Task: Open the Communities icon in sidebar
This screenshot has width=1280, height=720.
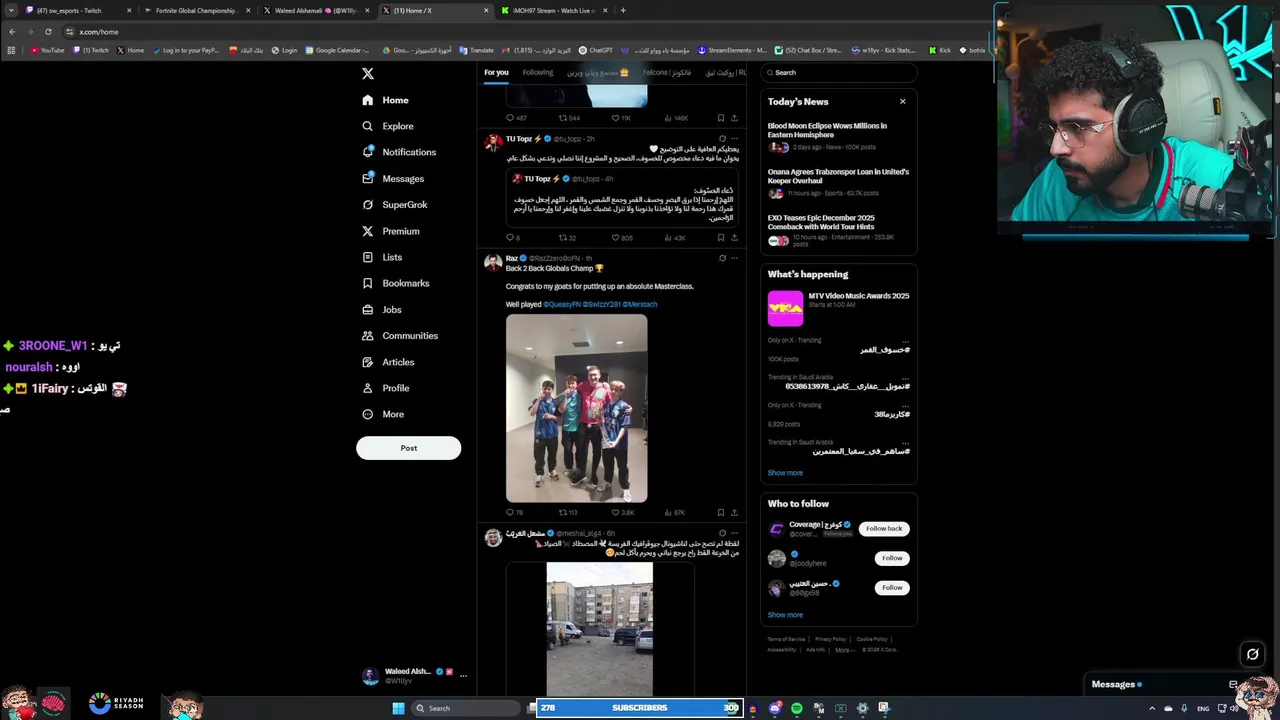Action: (368, 336)
